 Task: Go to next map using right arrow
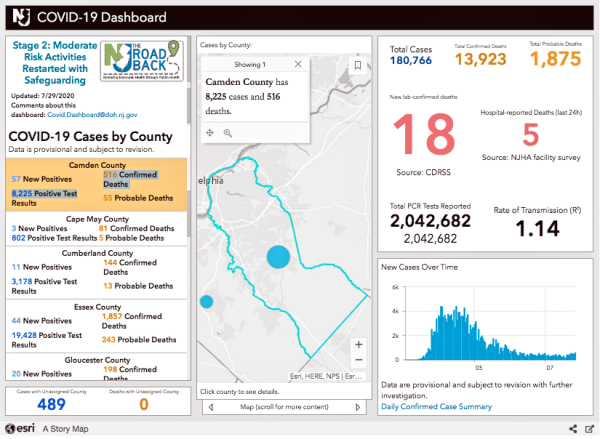point(358,406)
